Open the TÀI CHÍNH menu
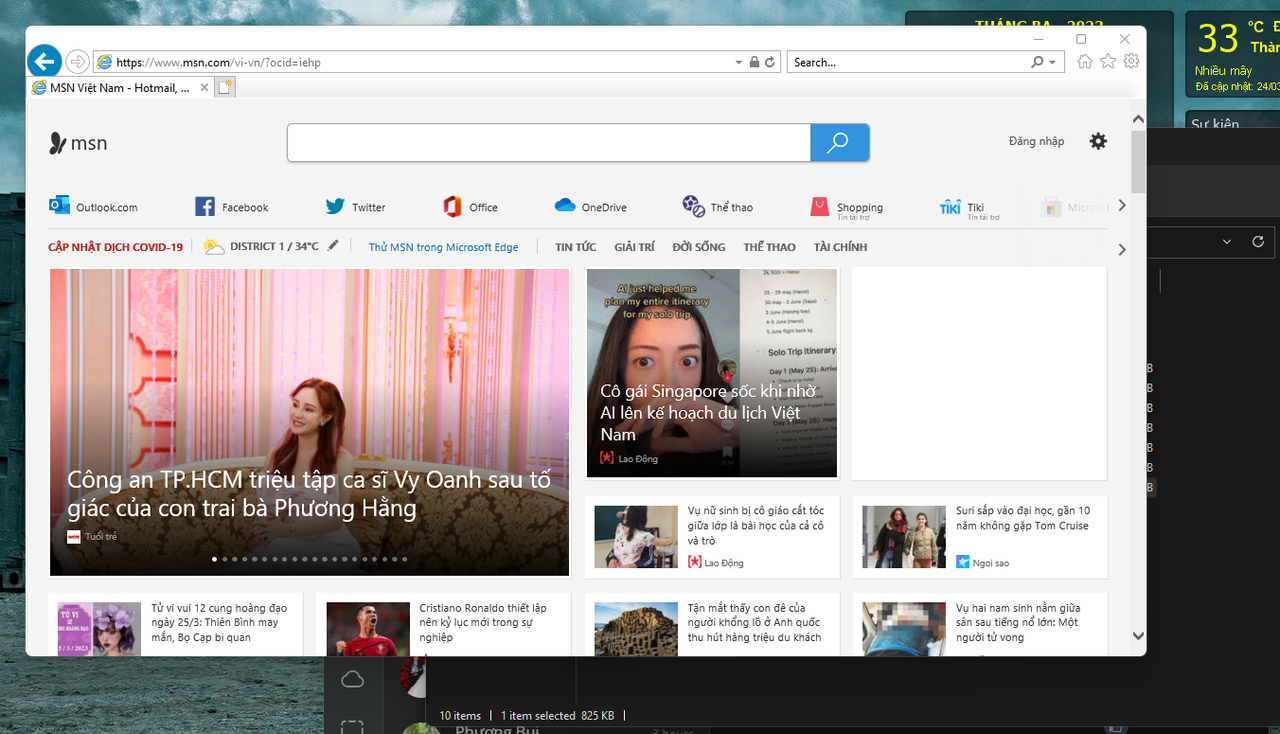 840,247
